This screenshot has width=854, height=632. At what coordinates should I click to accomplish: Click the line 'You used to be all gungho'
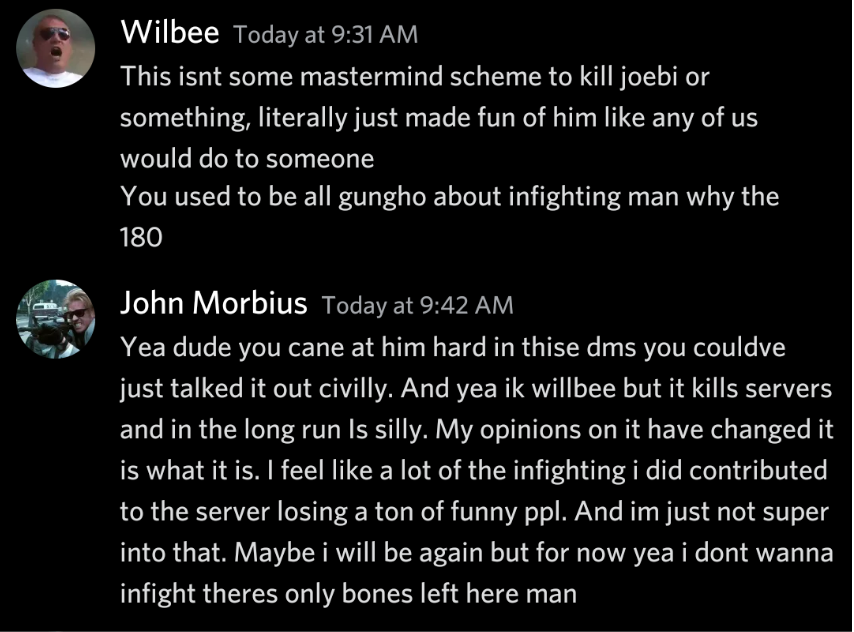[449, 197]
